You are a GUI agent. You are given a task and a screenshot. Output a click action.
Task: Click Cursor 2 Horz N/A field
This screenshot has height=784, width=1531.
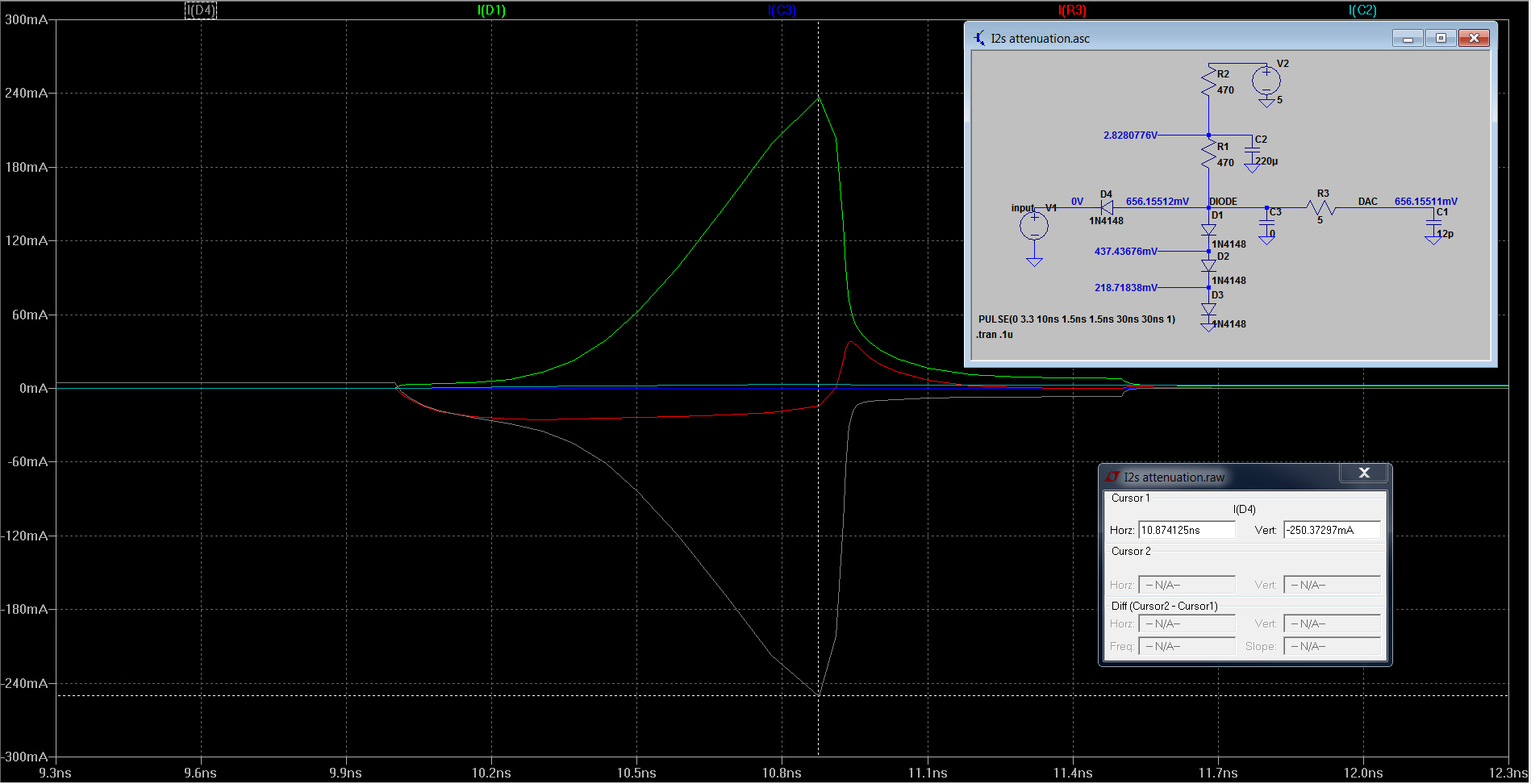tap(1187, 585)
